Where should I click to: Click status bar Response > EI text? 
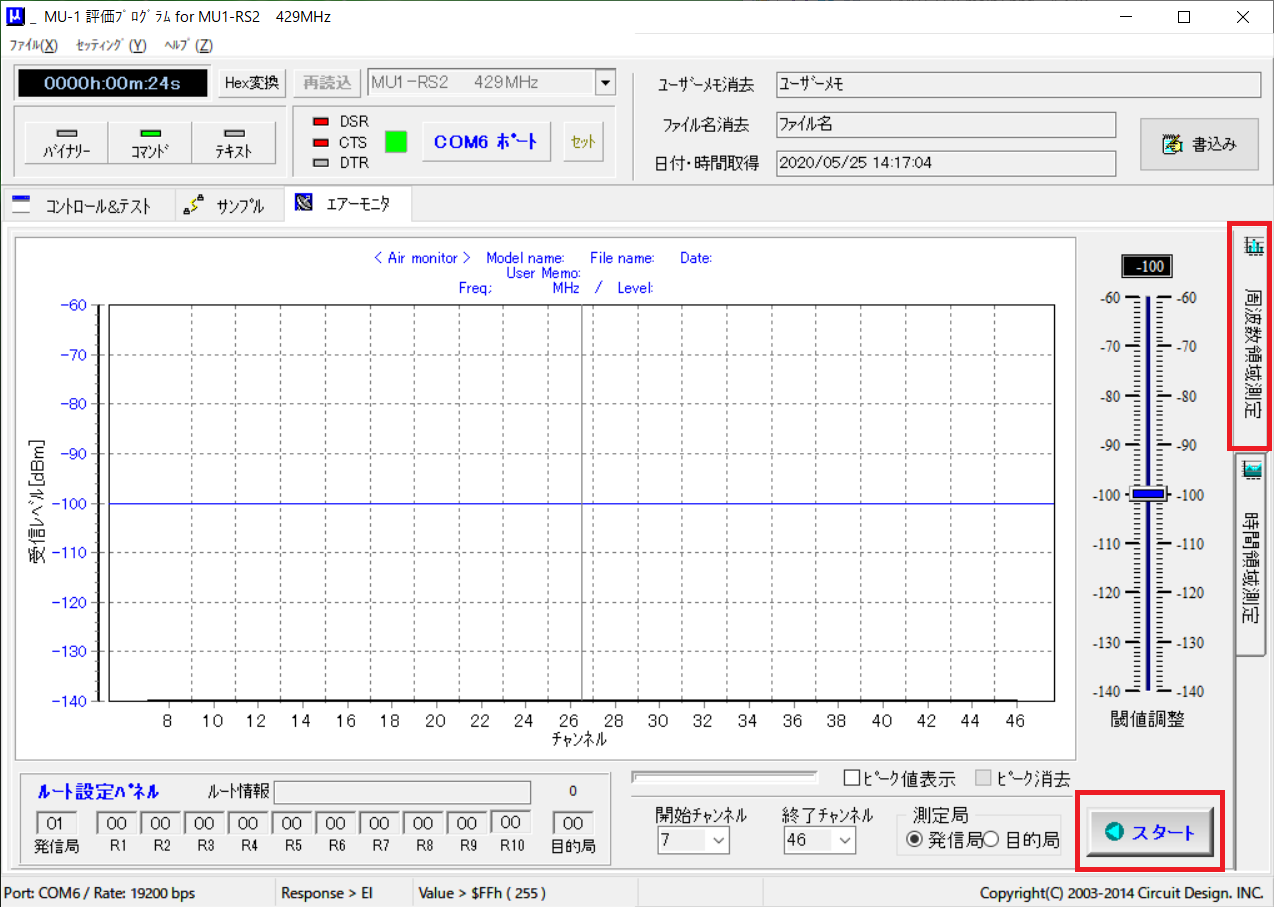(x=326, y=893)
